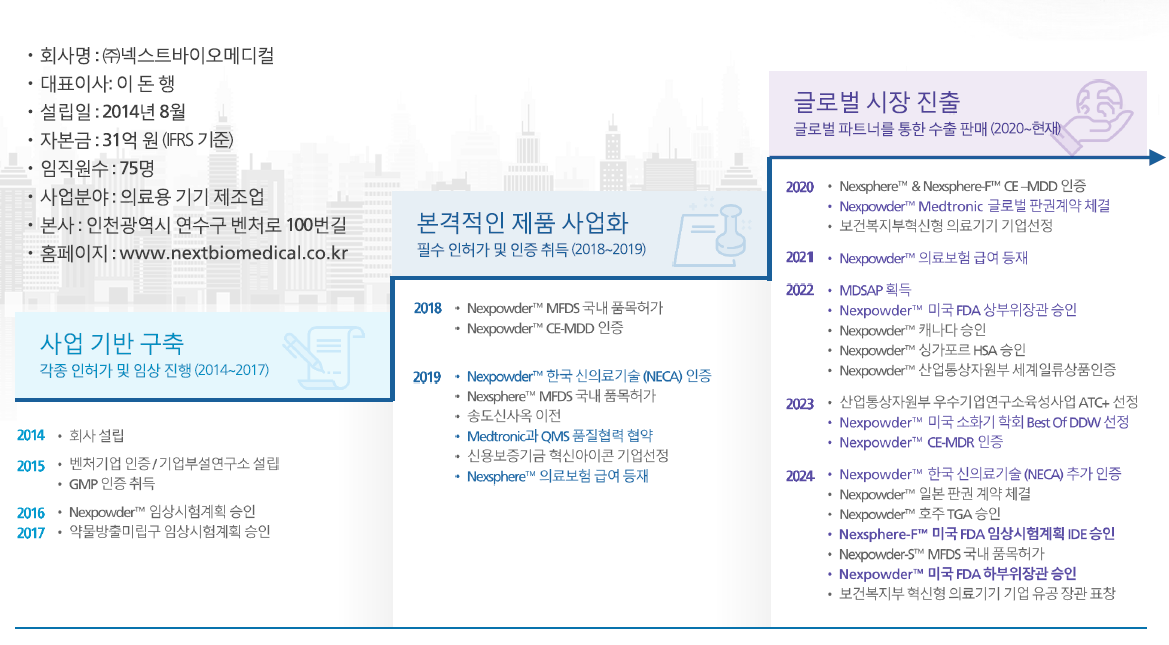Click the CEO line 대표이사: 이 돈 행
This screenshot has height=645, width=1169.
click(x=107, y=84)
